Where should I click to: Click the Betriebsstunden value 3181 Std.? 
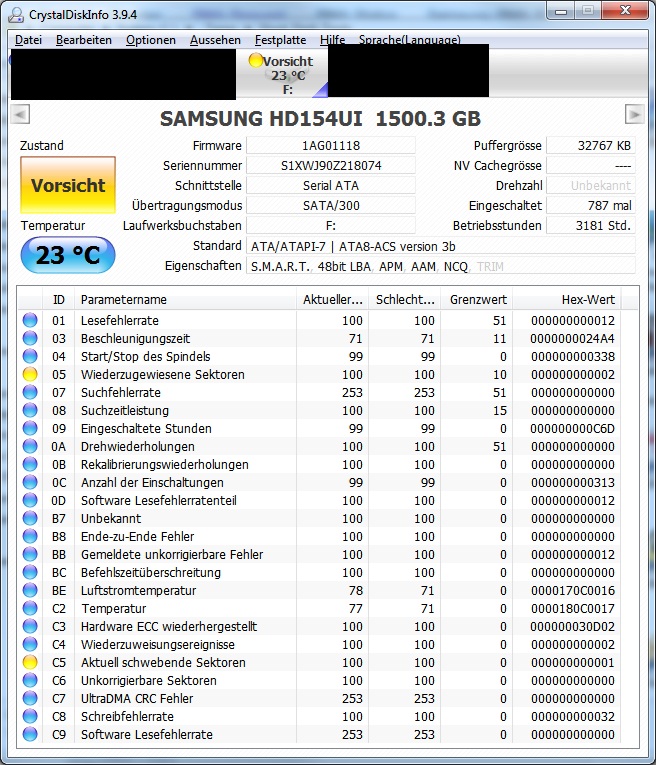pyautogui.click(x=591, y=225)
